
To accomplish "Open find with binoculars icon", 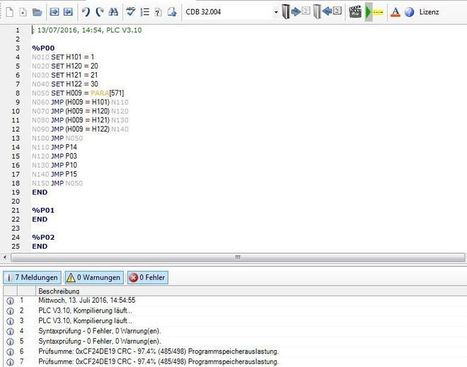I will tap(113, 12).
